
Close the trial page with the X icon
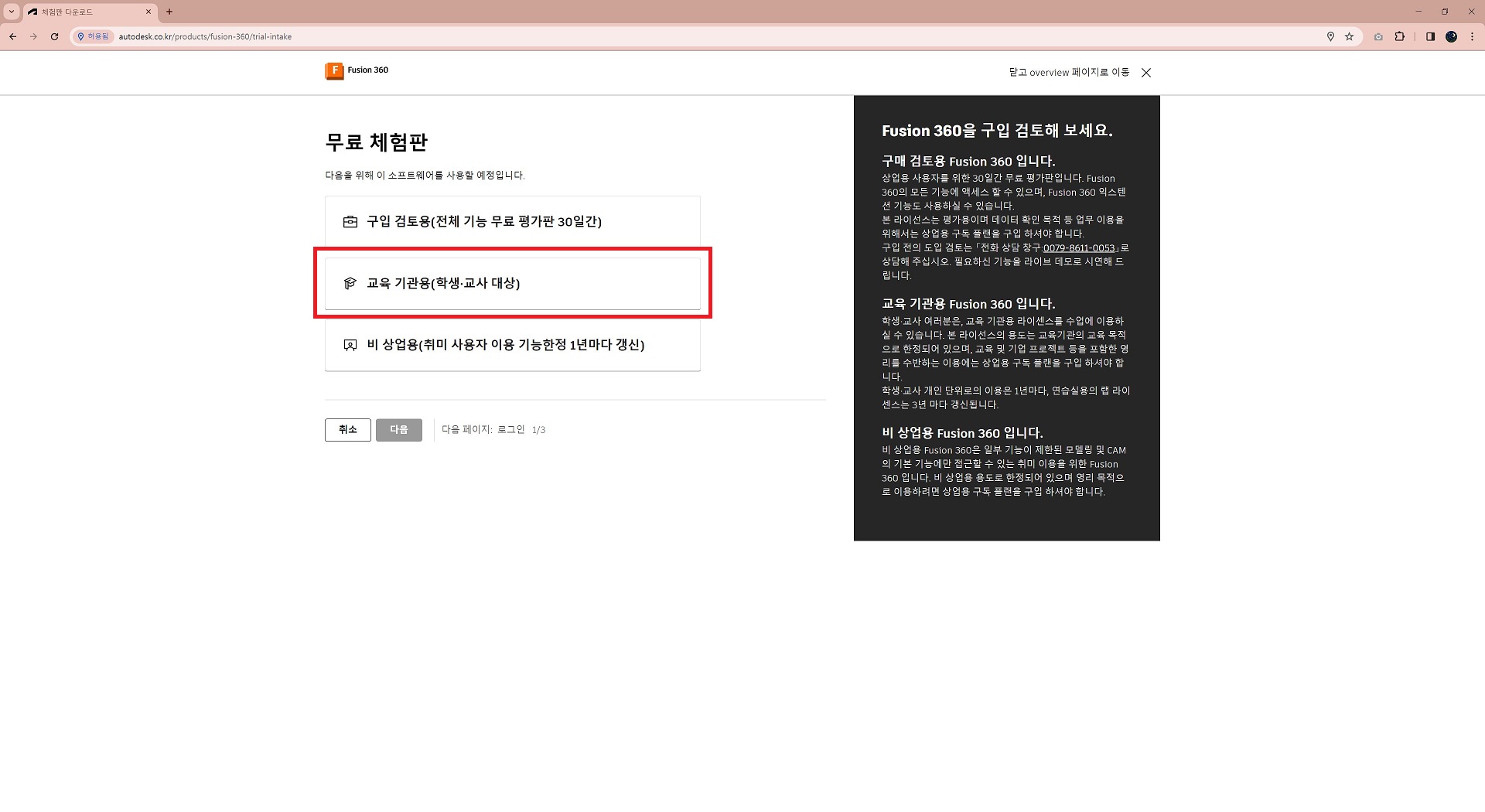[1146, 73]
